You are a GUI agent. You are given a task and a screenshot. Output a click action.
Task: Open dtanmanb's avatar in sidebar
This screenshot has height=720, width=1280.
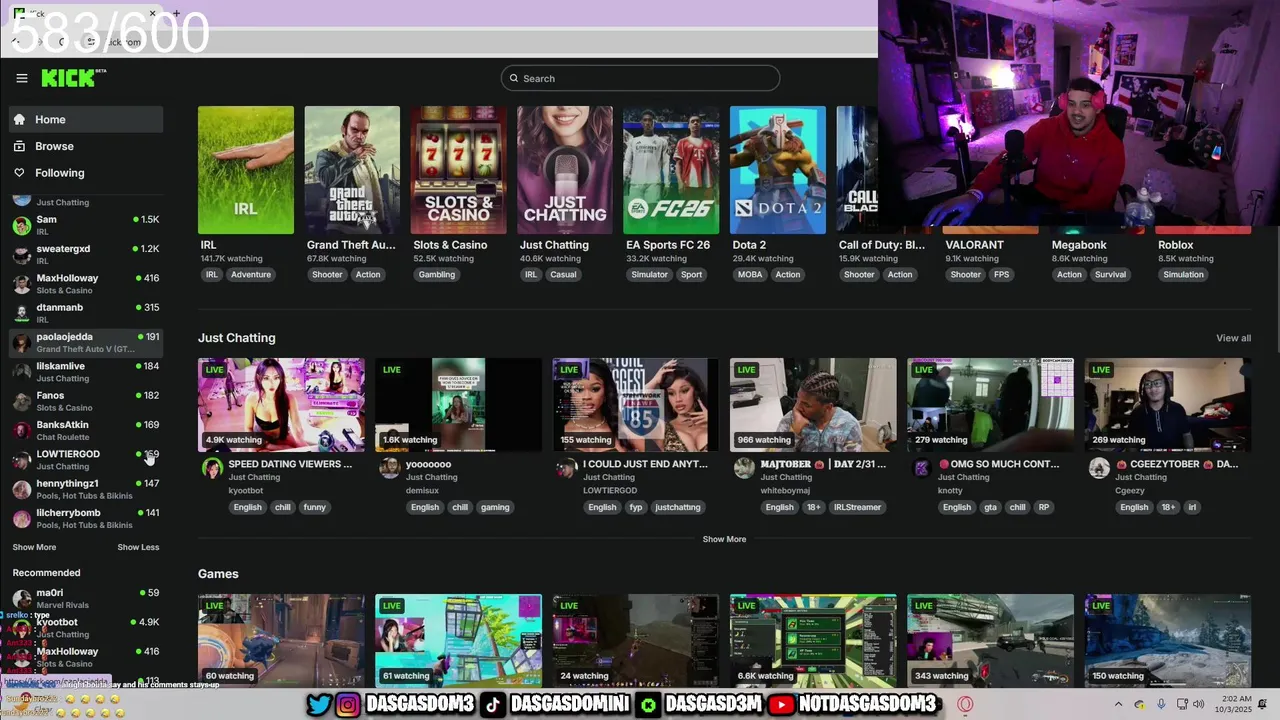(x=21, y=313)
